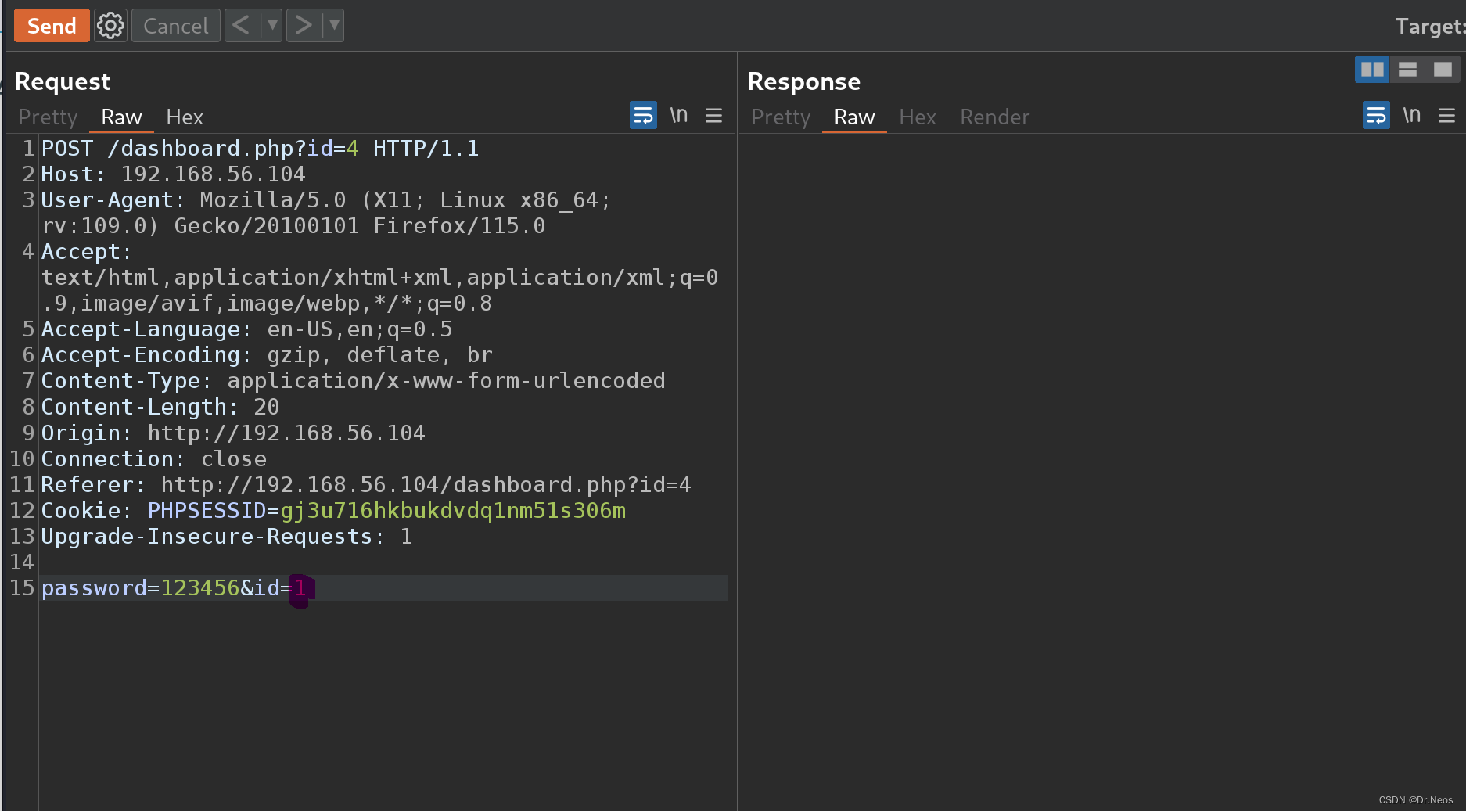Select combined single-pane layout icon
The image size is (1466, 812).
point(1443,70)
